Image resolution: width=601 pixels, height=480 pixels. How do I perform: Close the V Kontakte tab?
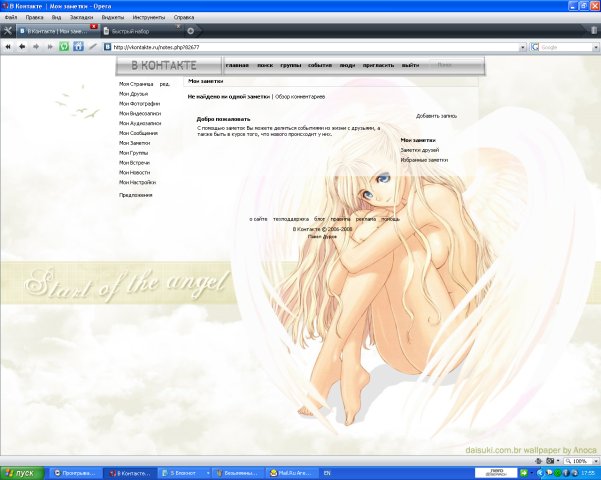click(x=94, y=26)
